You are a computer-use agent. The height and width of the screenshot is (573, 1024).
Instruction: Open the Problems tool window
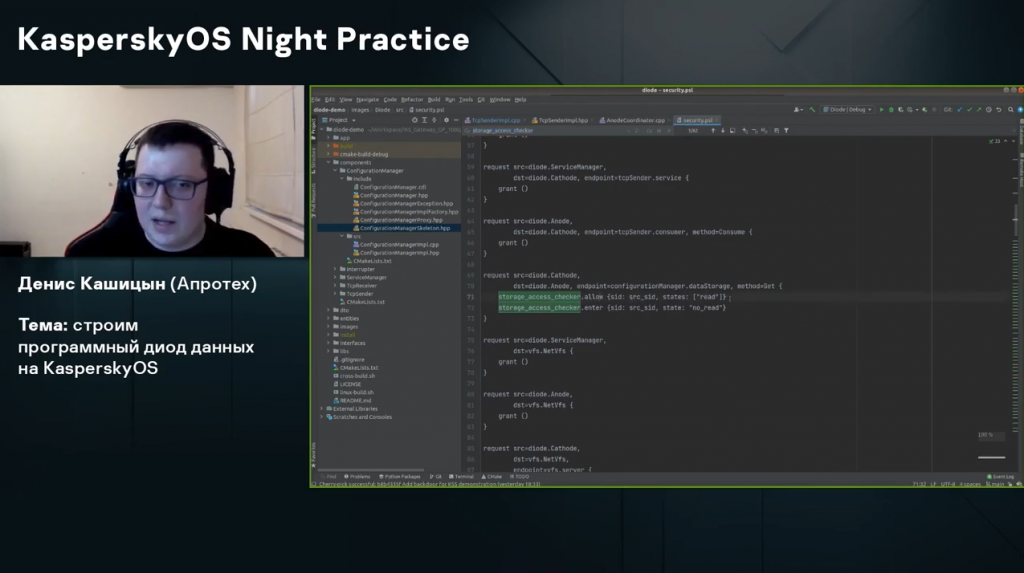[x=357, y=477]
